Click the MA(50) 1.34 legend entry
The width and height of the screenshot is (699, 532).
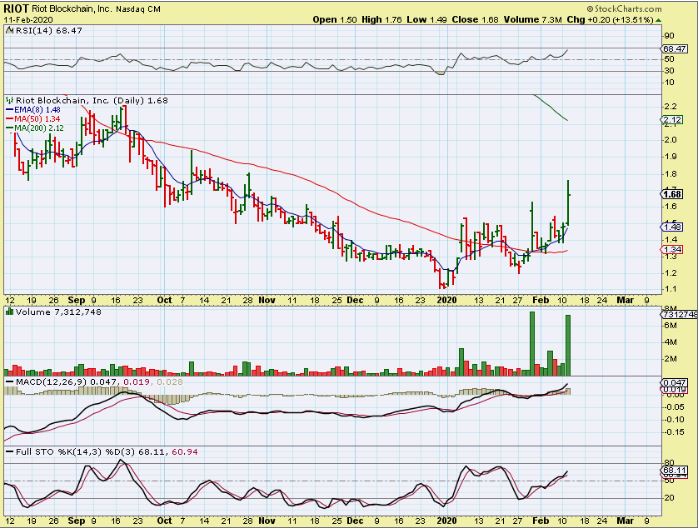click(33, 119)
